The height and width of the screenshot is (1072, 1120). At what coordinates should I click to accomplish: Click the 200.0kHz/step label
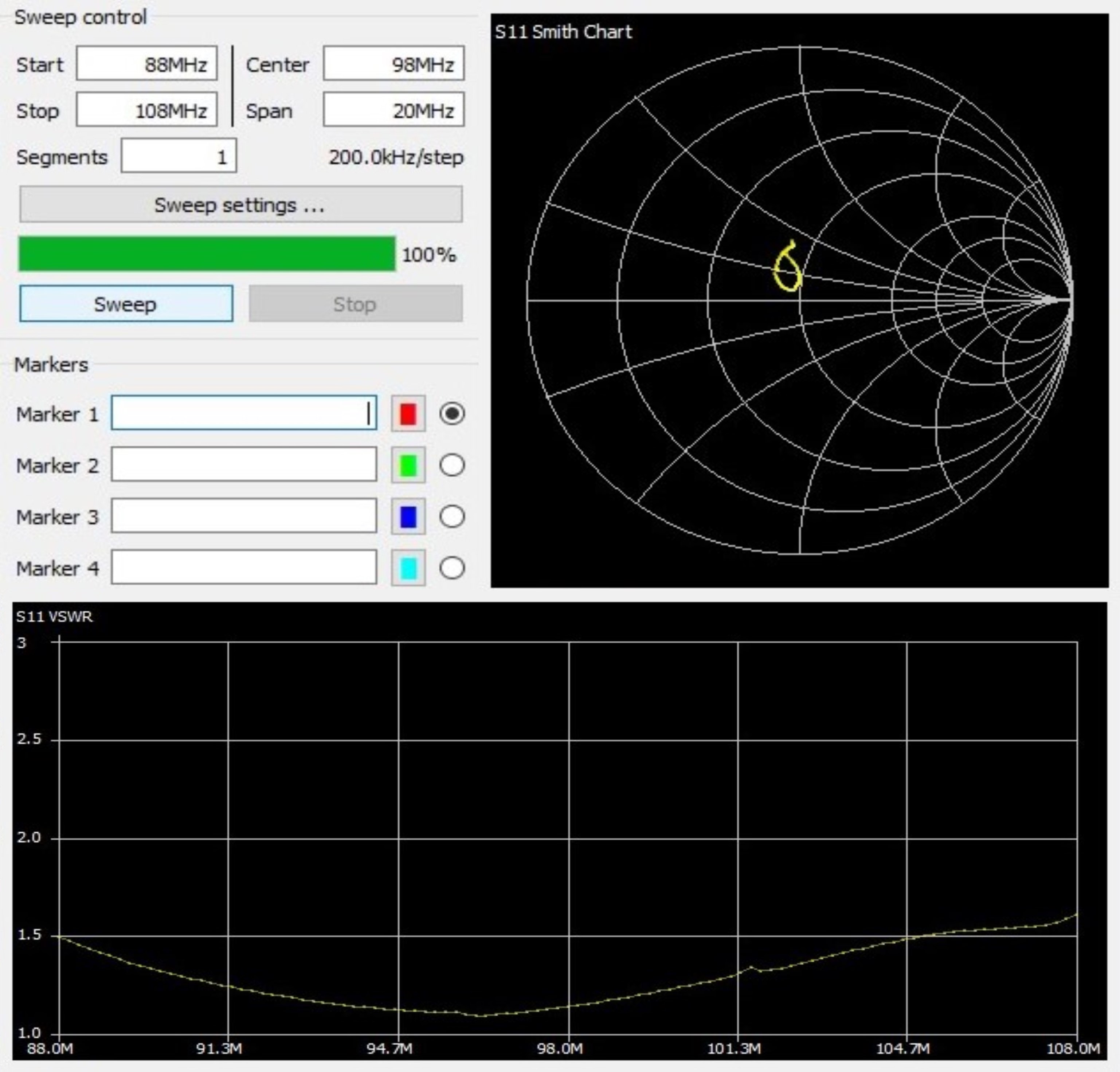[396, 157]
